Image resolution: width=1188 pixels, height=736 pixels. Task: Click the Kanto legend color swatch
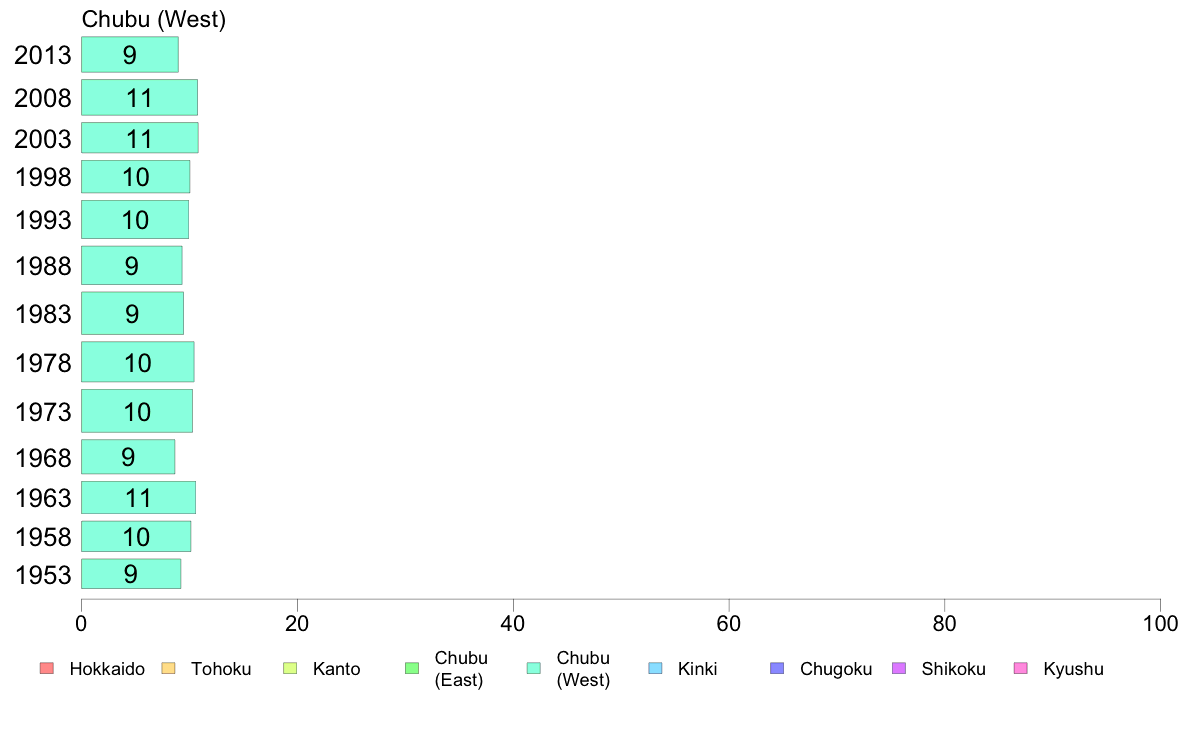pos(290,669)
